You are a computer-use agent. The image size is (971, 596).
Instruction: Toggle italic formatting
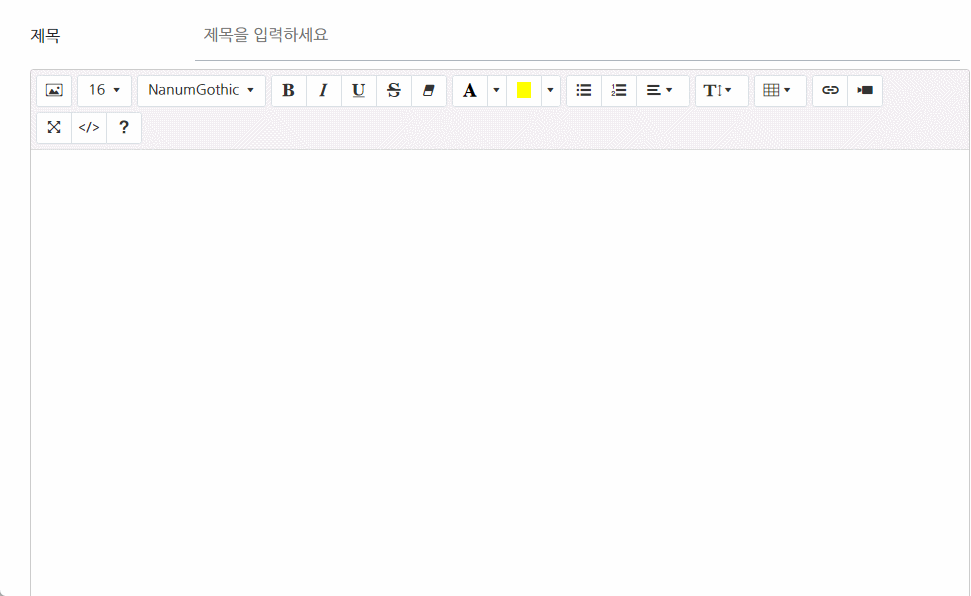point(323,90)
